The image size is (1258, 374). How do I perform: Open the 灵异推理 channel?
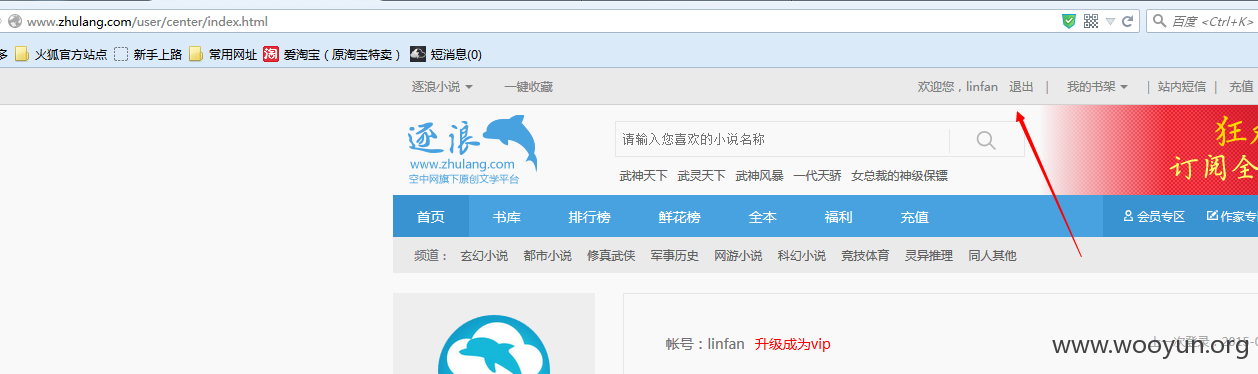[x=929, y=256]
